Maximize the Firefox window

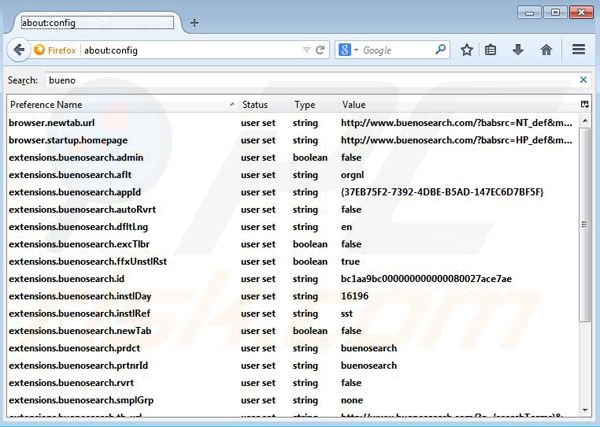click(555, 13)
